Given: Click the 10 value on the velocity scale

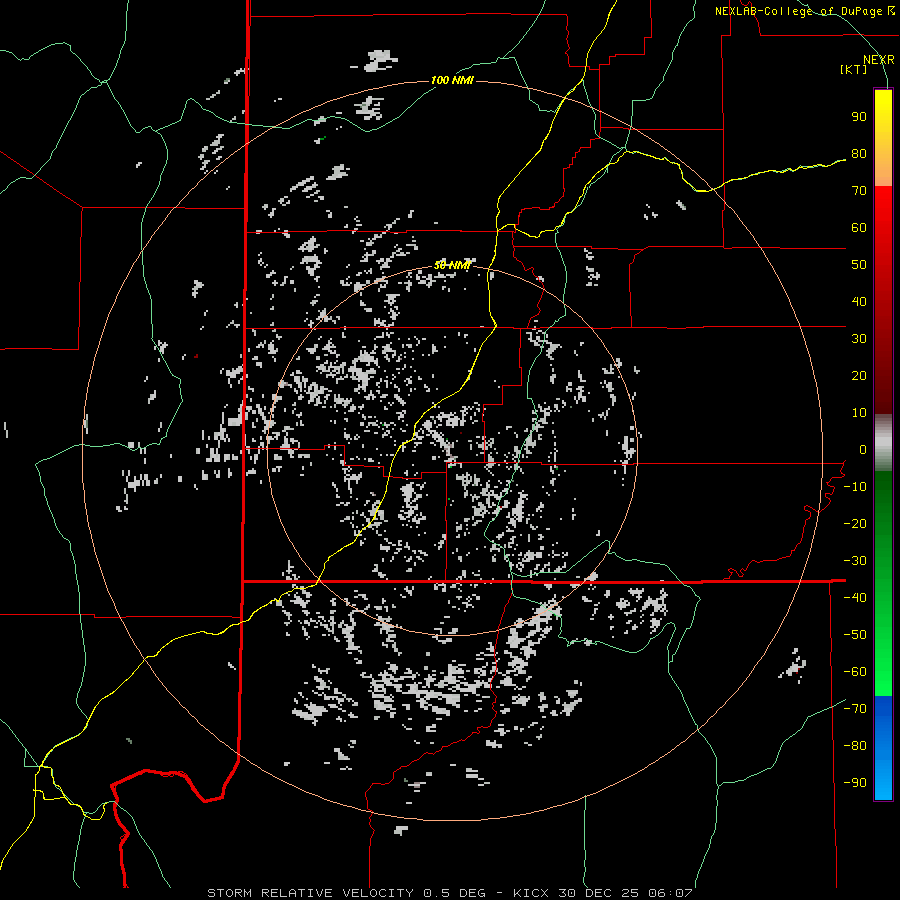Looking at the screenshot, I should tap(859, 413).
